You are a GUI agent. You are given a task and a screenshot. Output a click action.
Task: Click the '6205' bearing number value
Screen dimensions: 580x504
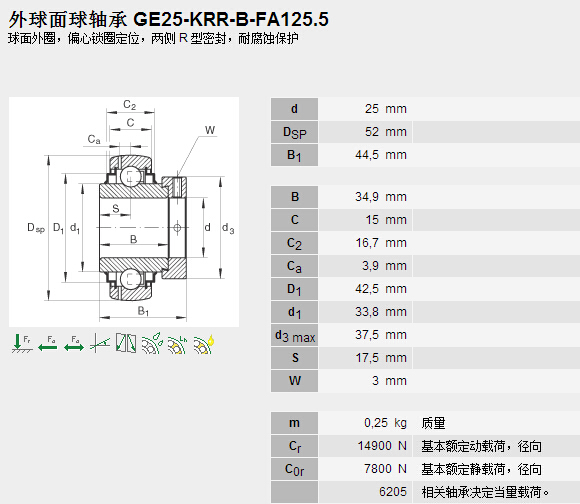(x=392, y=492)
